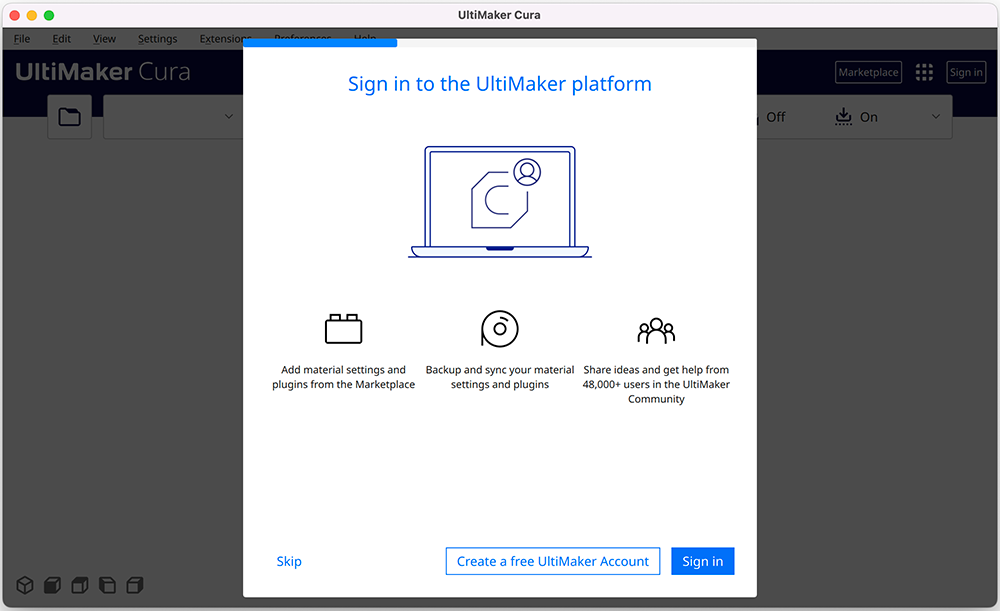
Task: Click the onboarding progress bar
Action: (500, 43)
